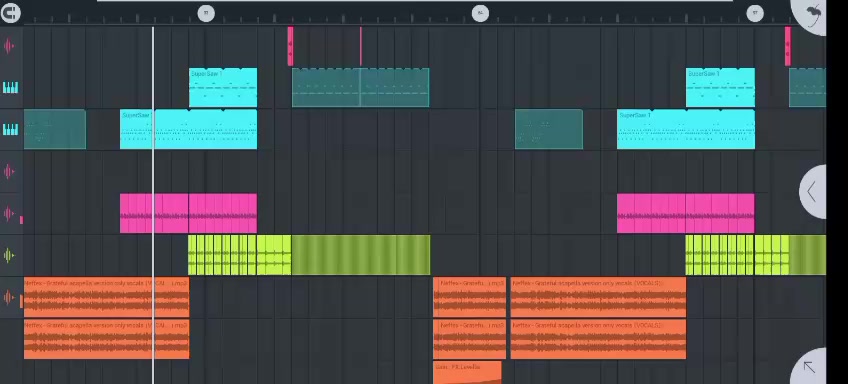Screen dimensions: 848x384
Task: Click the leftmost round bar marker on ruler
Action: click(206, 14)
